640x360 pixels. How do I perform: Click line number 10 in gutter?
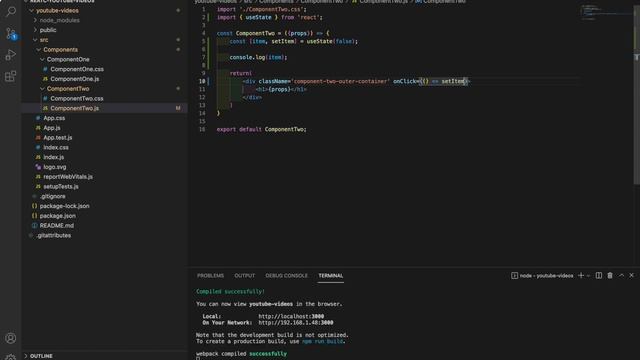tap(202, 81)
